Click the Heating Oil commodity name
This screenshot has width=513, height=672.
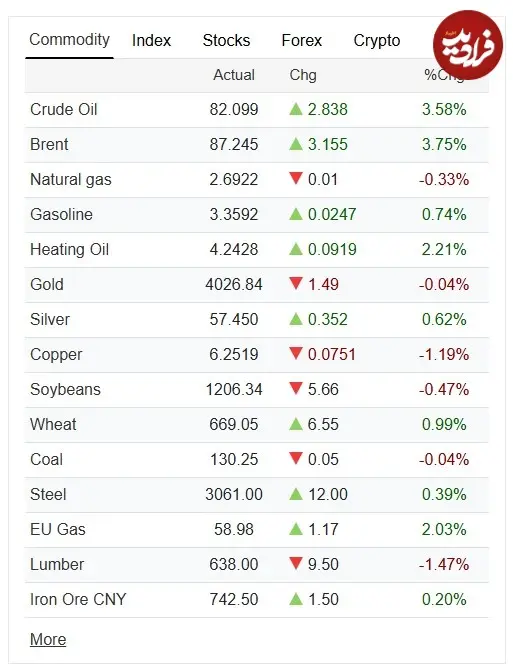69,249
